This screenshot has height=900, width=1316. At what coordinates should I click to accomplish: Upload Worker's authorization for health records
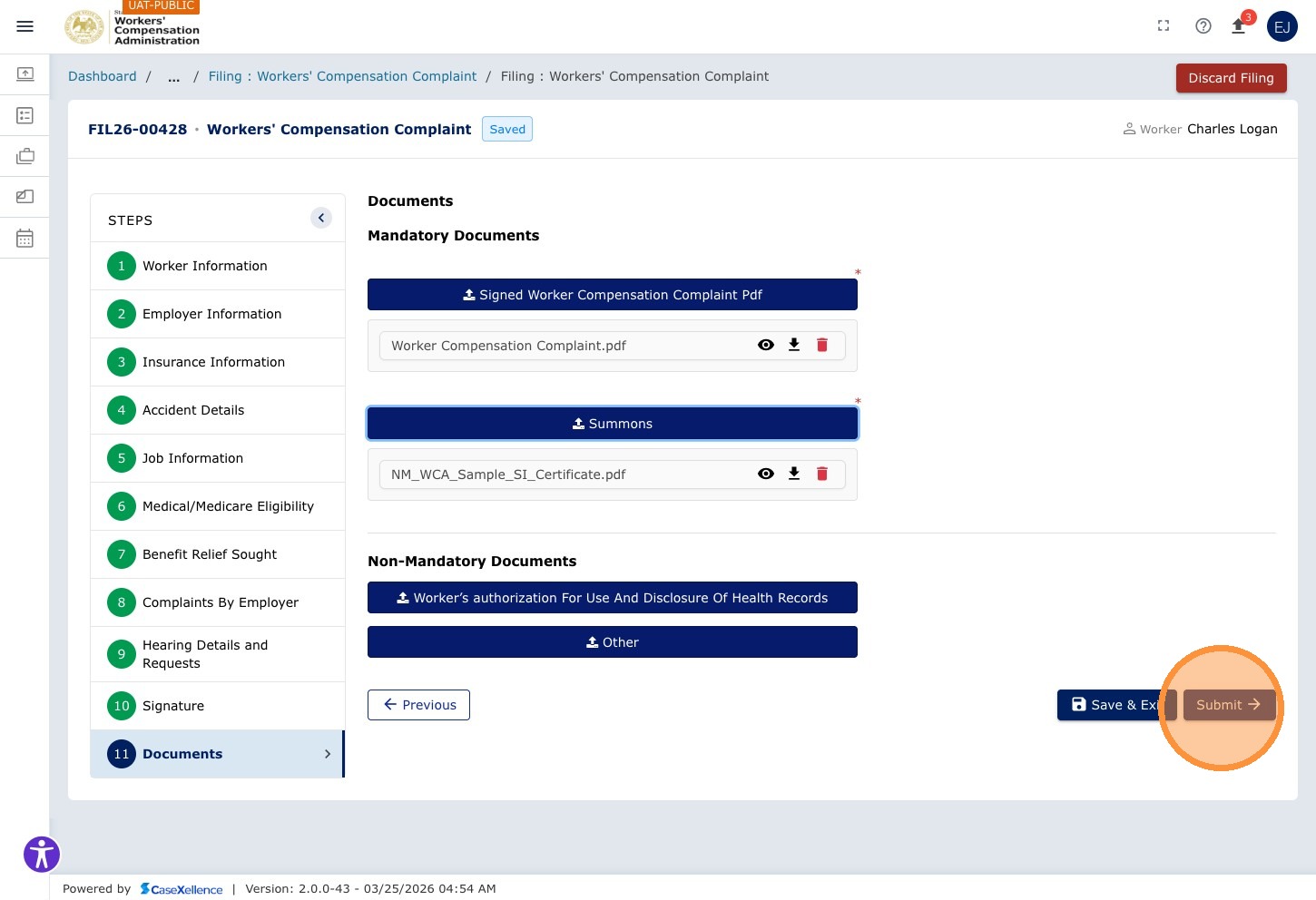pyautogui.click(x=613, y=598)
